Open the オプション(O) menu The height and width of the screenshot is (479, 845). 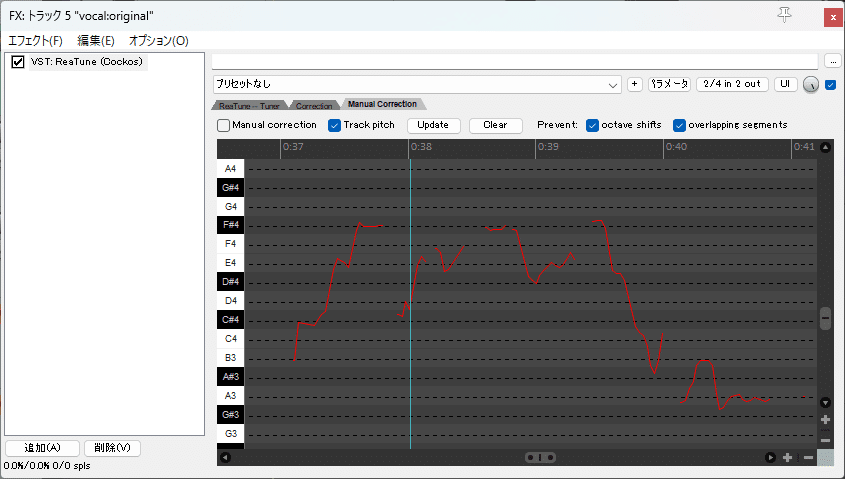coord(158,41)
